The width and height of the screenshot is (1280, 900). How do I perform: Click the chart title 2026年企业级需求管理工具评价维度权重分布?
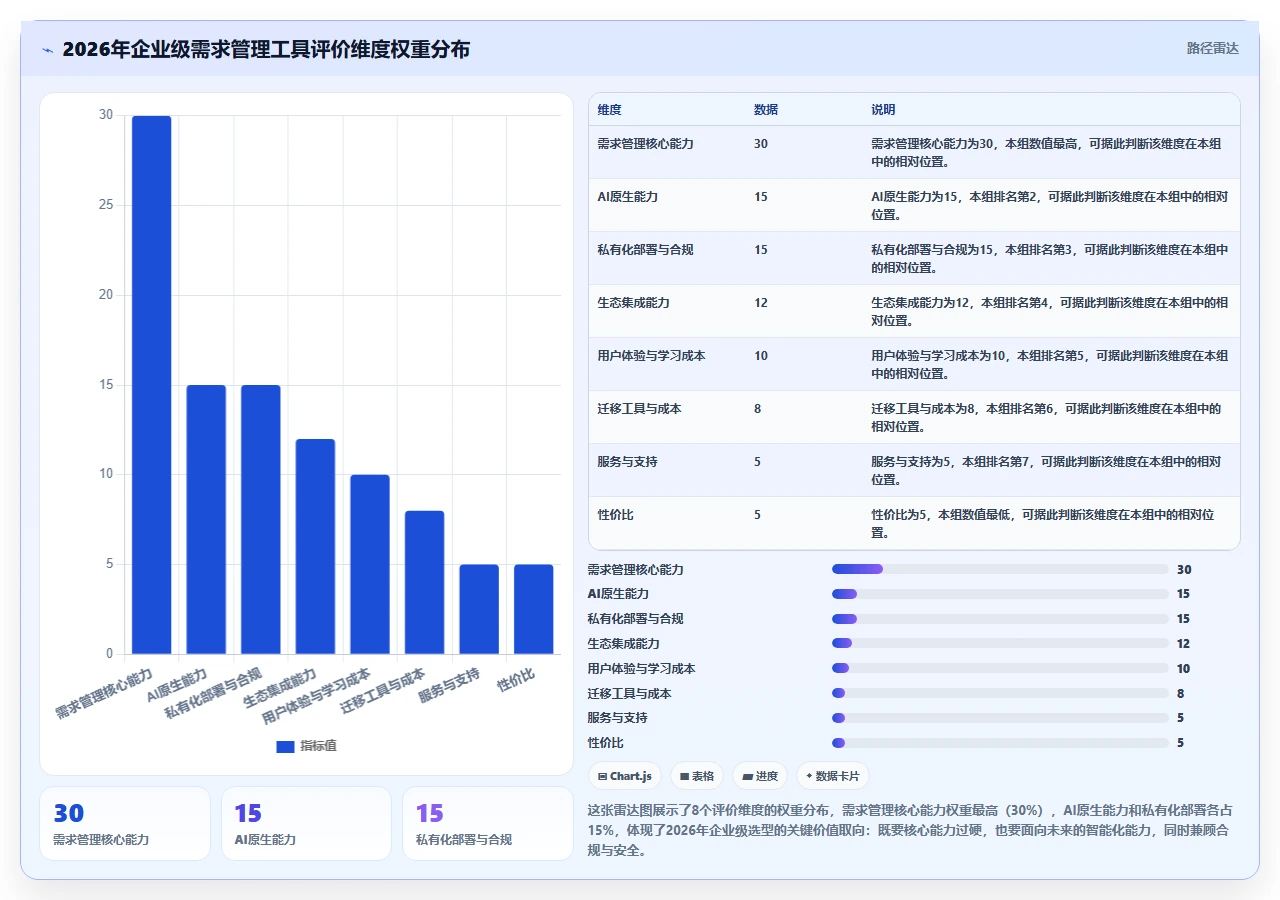tap(266, 49)
